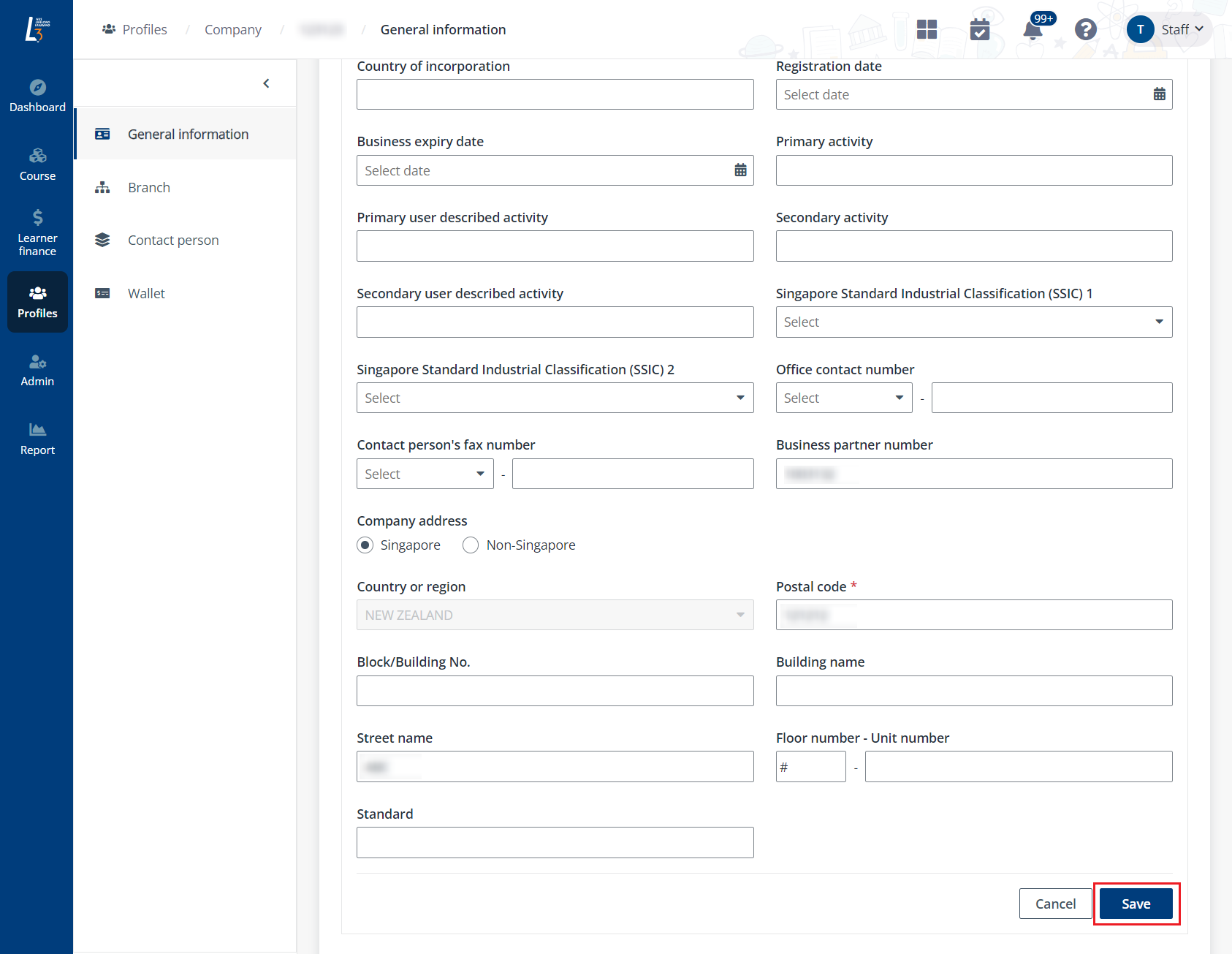
Task: Open the Wallet menu item
Action: tap(146, 294)
